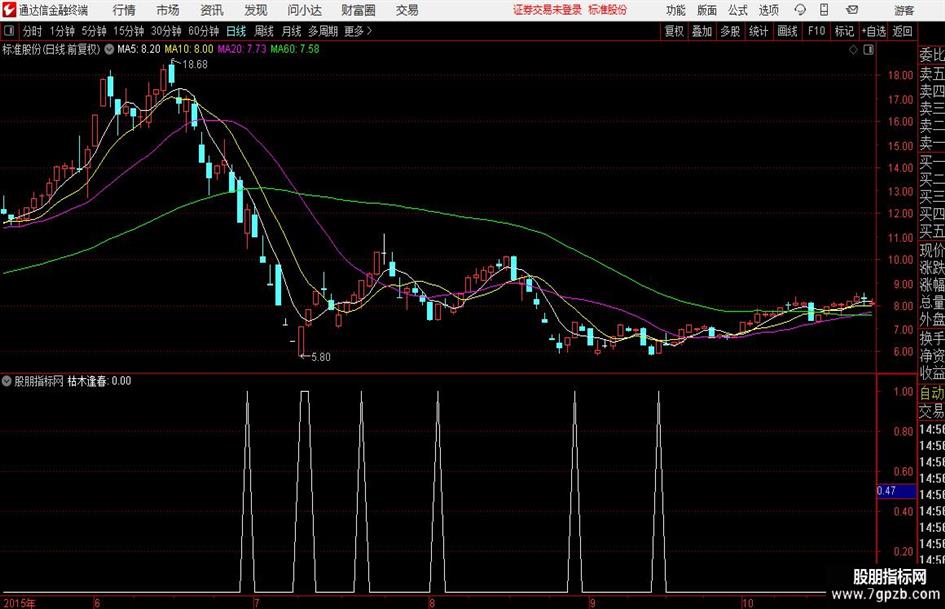This screenshot has width=945, height=609.
Task: Open the 问小达 menu
Action: (x=304, y=10)
